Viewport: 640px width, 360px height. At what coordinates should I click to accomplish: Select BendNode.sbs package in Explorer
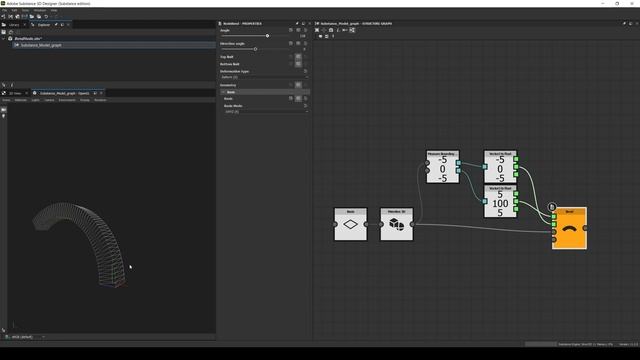[28, 38]
